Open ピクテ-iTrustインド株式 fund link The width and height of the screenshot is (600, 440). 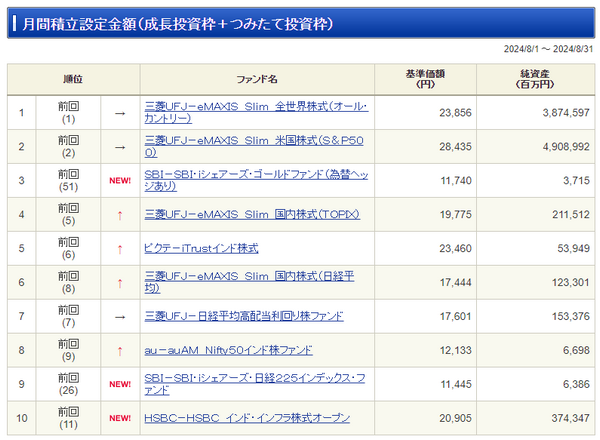(x=201, y=248)
